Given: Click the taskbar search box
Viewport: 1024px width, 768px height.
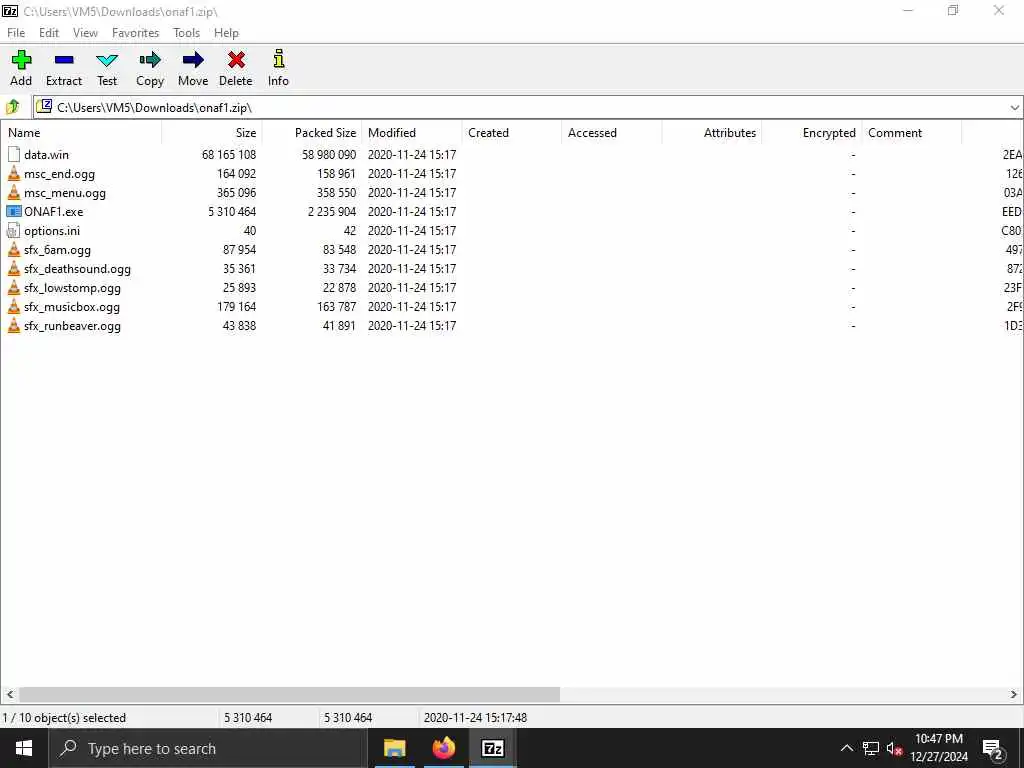Looking at the screenshot, I should [x=208, y=748].
